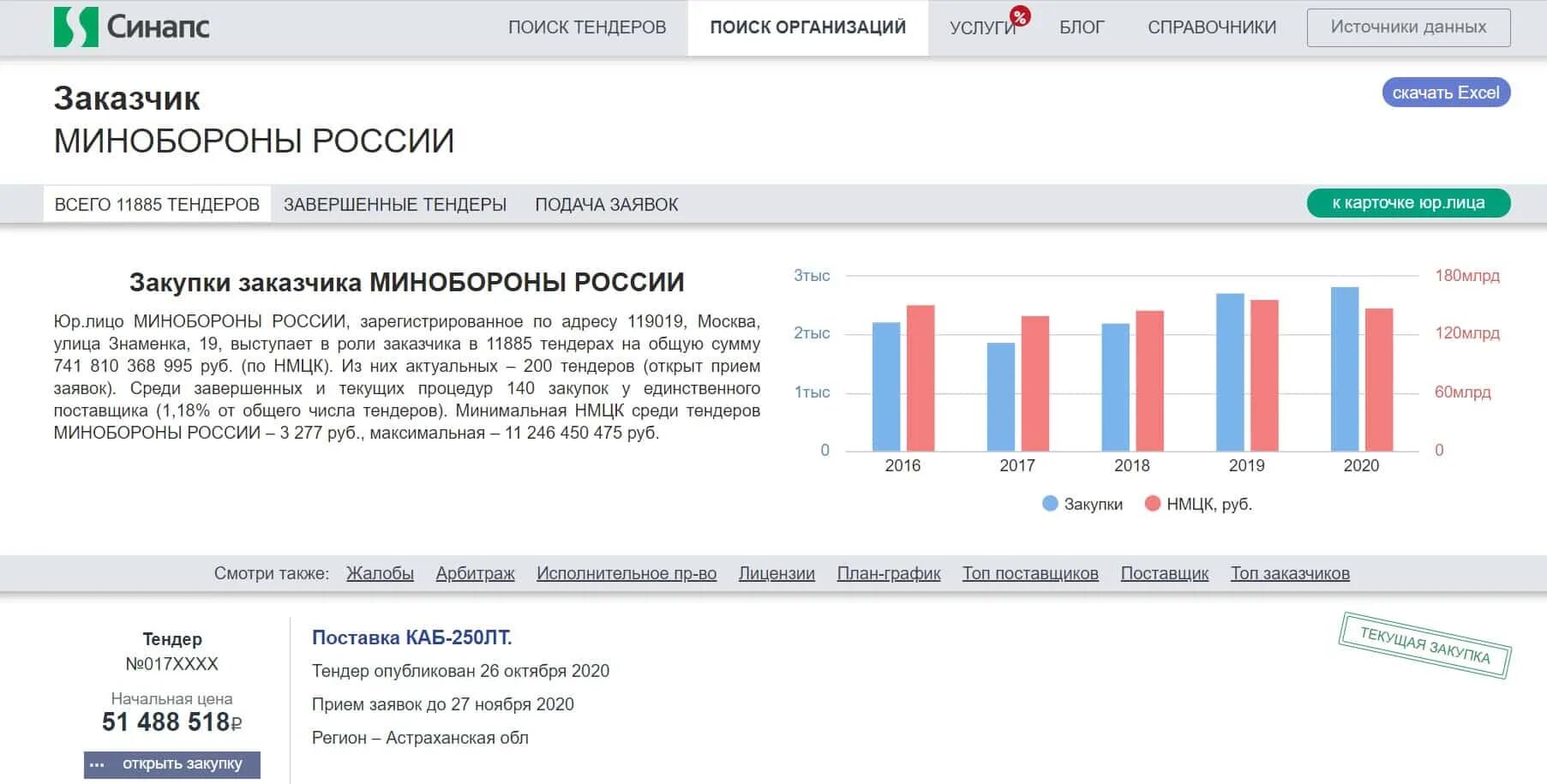The width and height of the screenshot is (1547, 784).
Task: Open the Лицензии link
Action: 776,573
